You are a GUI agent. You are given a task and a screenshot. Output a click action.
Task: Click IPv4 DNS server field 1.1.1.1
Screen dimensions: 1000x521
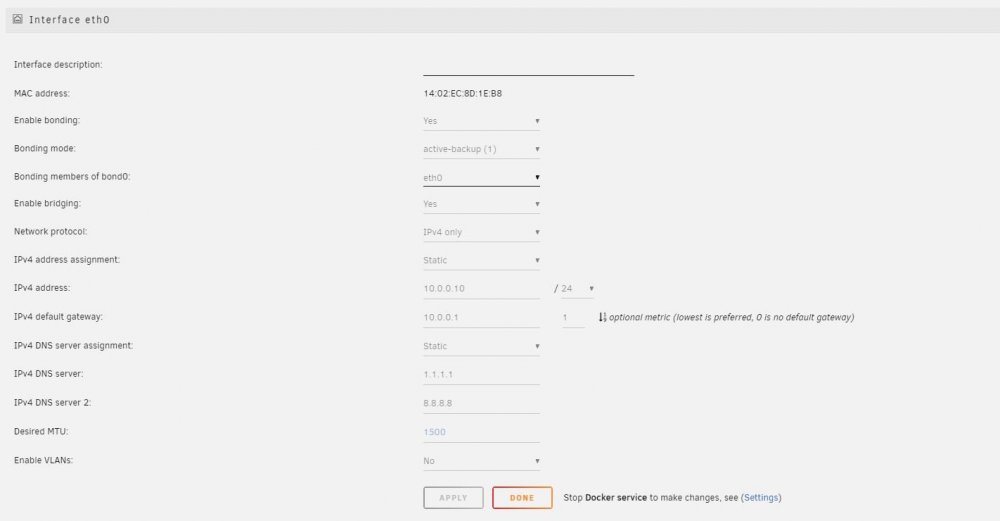tap(481, 374)
